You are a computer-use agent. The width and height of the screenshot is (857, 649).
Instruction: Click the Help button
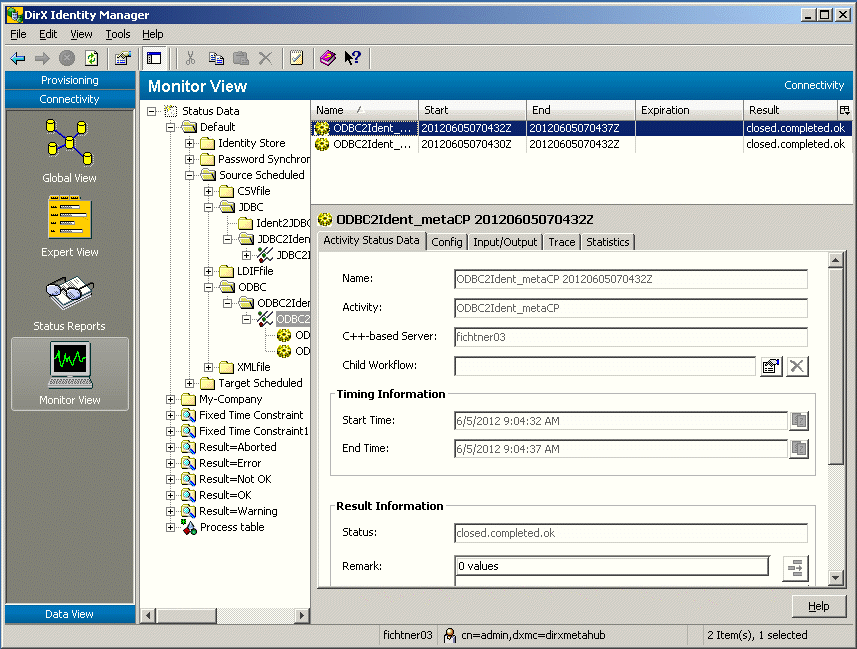[x=818, y=606]
